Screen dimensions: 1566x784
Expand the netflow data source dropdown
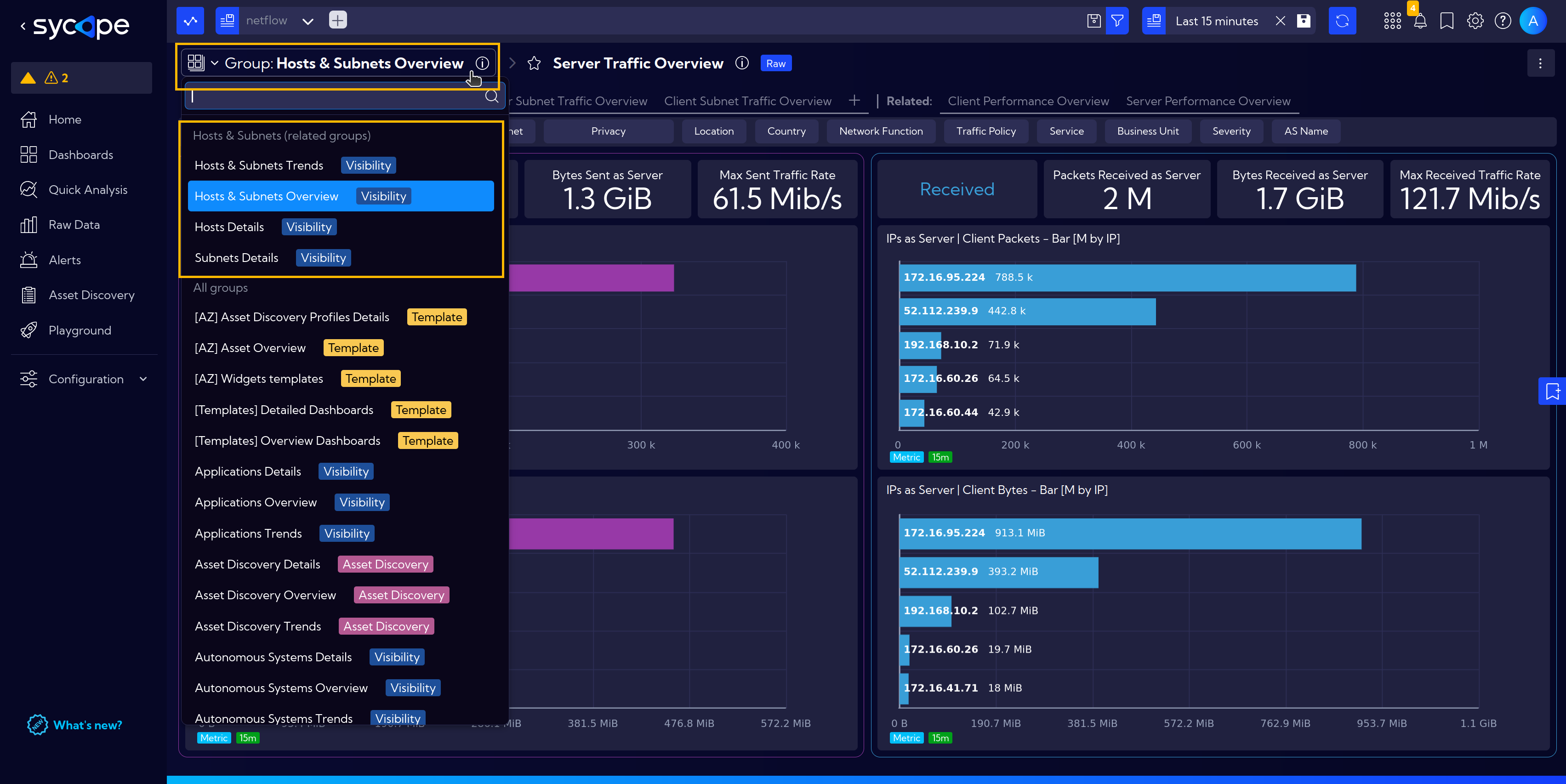click(x=308, y=20)
